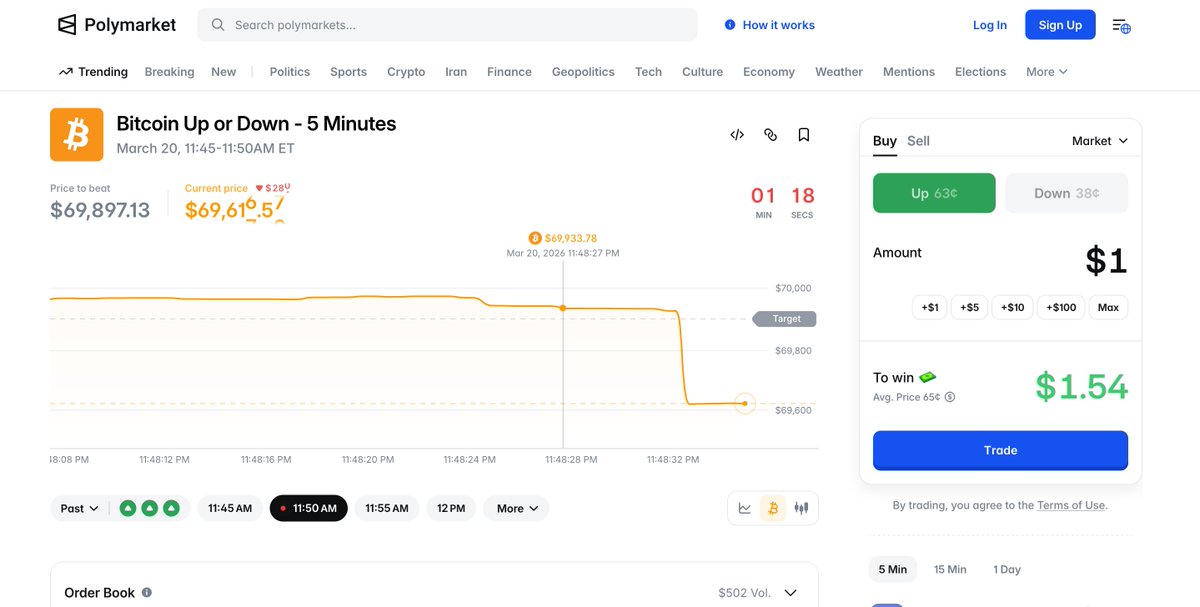Click the Order Book info icon
The height and width of the screenshot is (607, 1200).
(x=147, y=593)
